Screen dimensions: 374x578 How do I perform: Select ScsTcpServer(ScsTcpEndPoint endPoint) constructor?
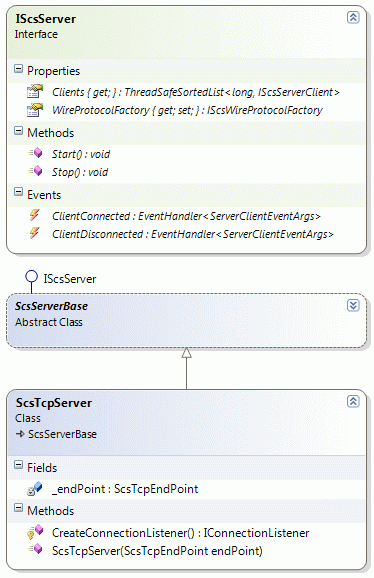[157, 551]
